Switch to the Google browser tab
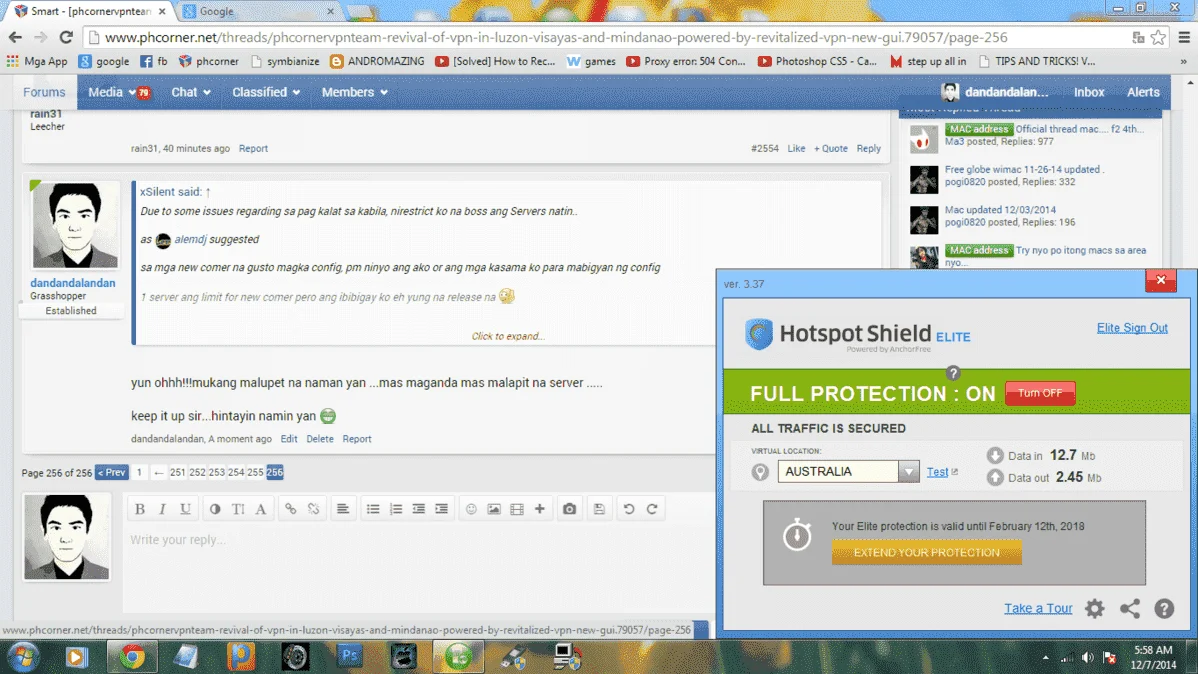The height and width of the screenshot is (674, 1198). pos(260,11)
